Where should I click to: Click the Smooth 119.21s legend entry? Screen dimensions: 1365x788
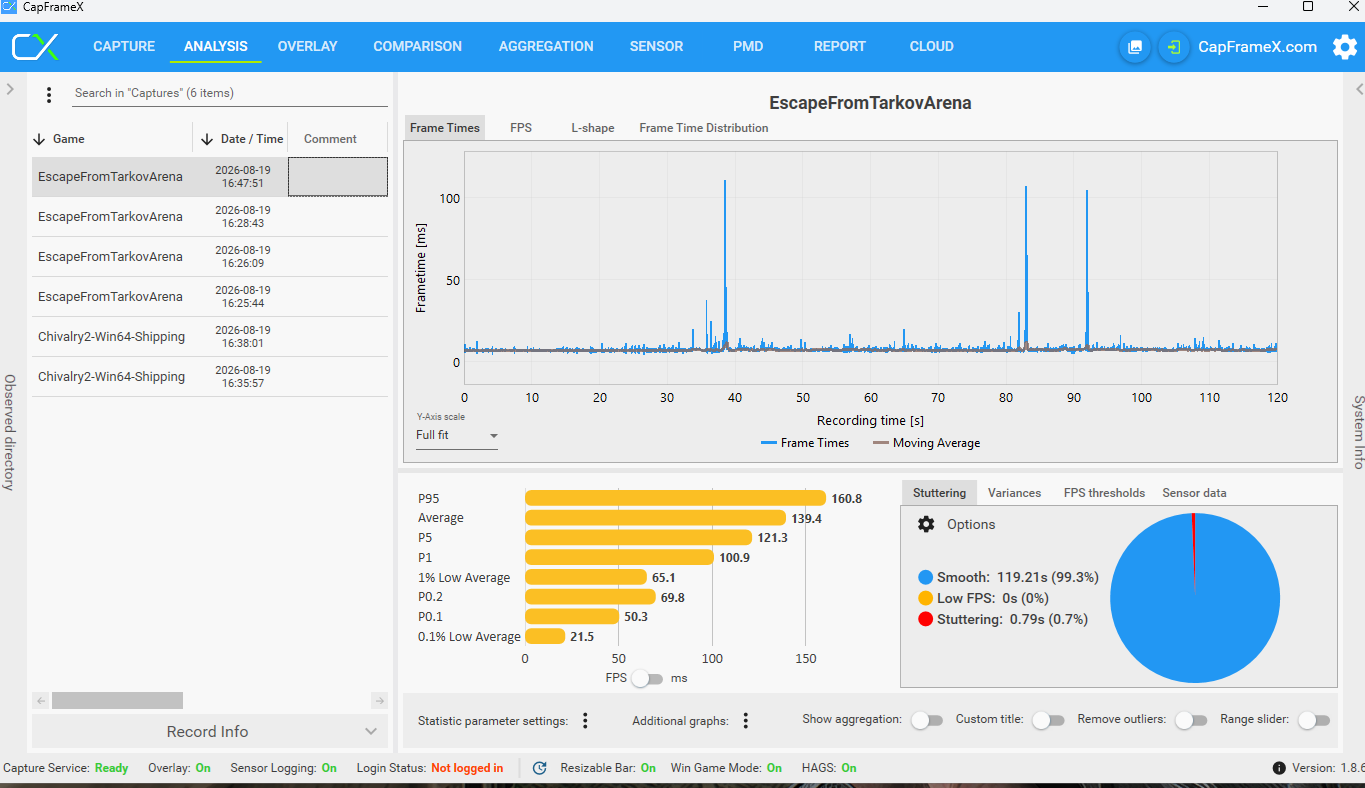pyautogui.click(x=1008, y=577)
